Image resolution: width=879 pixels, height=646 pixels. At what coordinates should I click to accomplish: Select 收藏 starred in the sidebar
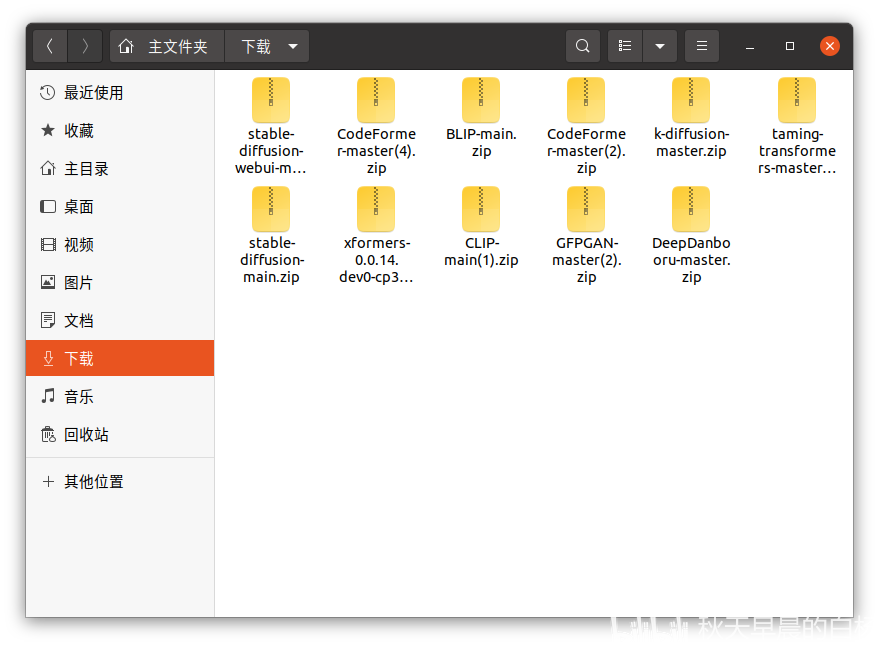click(120, 131)
